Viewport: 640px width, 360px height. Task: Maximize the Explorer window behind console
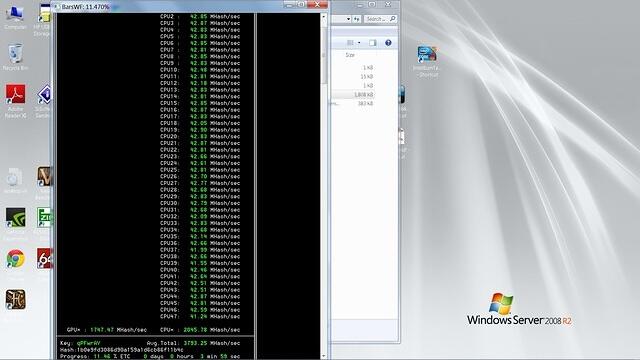tap(372, 4)
